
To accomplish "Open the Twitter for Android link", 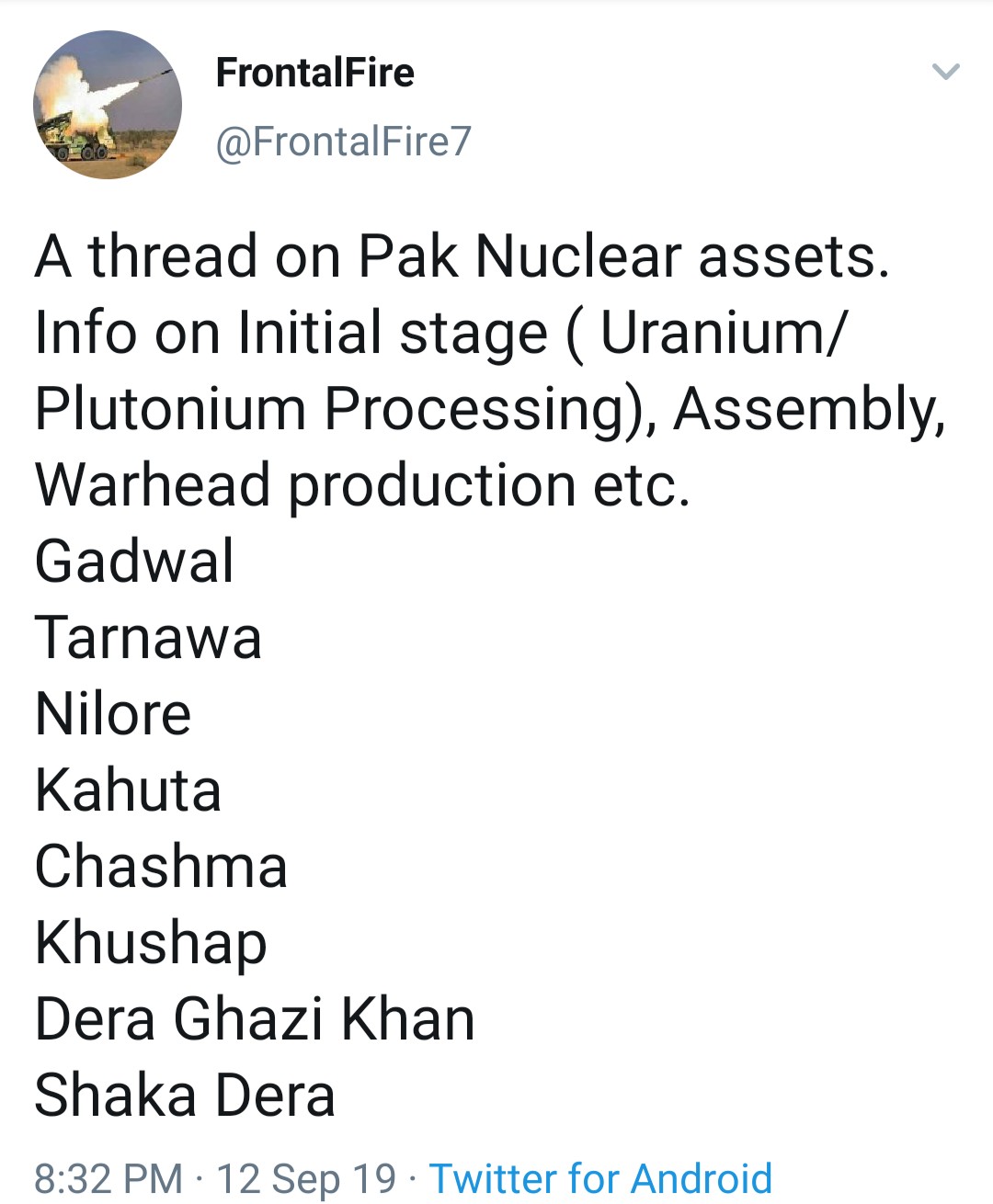I will click(x=601, y=1178).
